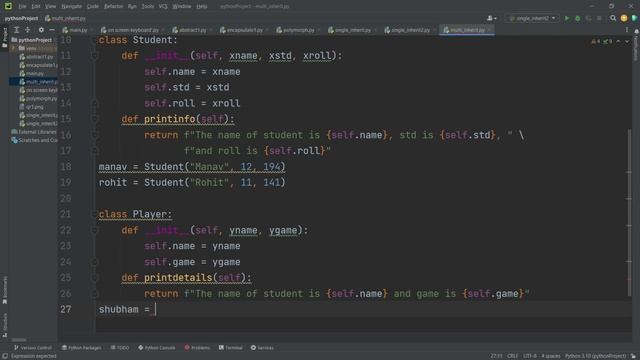The width and height of the screenshot is (640, 360).
Task: Open the Help menu
Action: click(202, 7)
